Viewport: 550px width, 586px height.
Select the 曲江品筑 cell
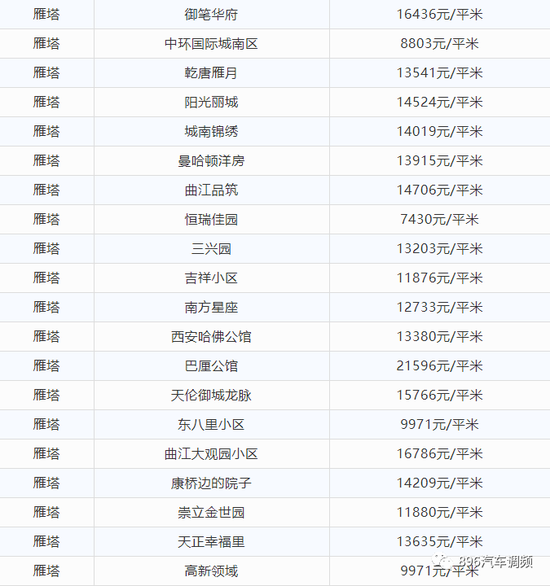[x=211, y=190]
